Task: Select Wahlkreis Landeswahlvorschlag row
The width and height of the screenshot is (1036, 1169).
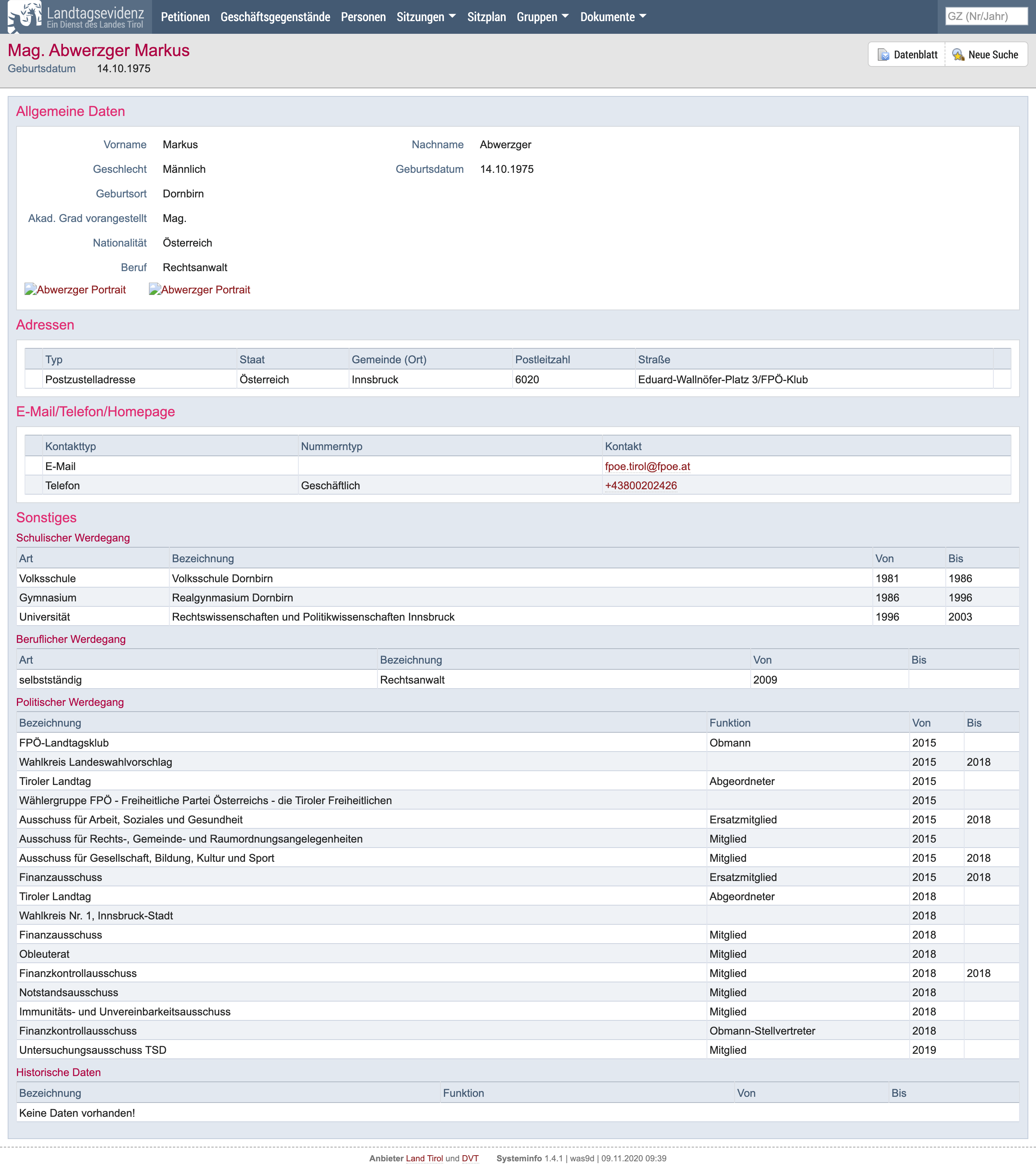Action: coord(518,762)
